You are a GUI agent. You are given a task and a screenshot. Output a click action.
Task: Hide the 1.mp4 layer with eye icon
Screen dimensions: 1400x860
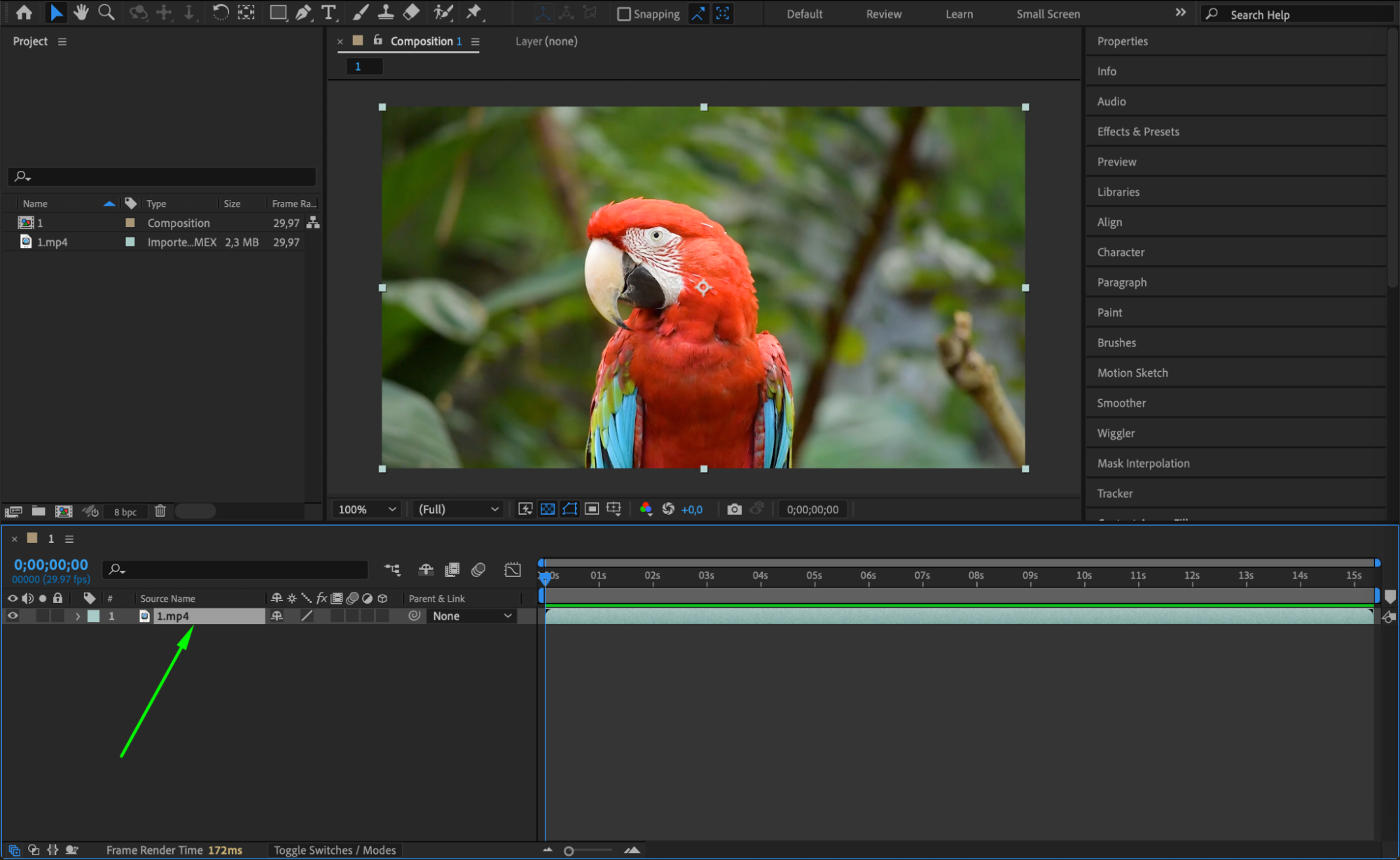(x=13, y=616)
